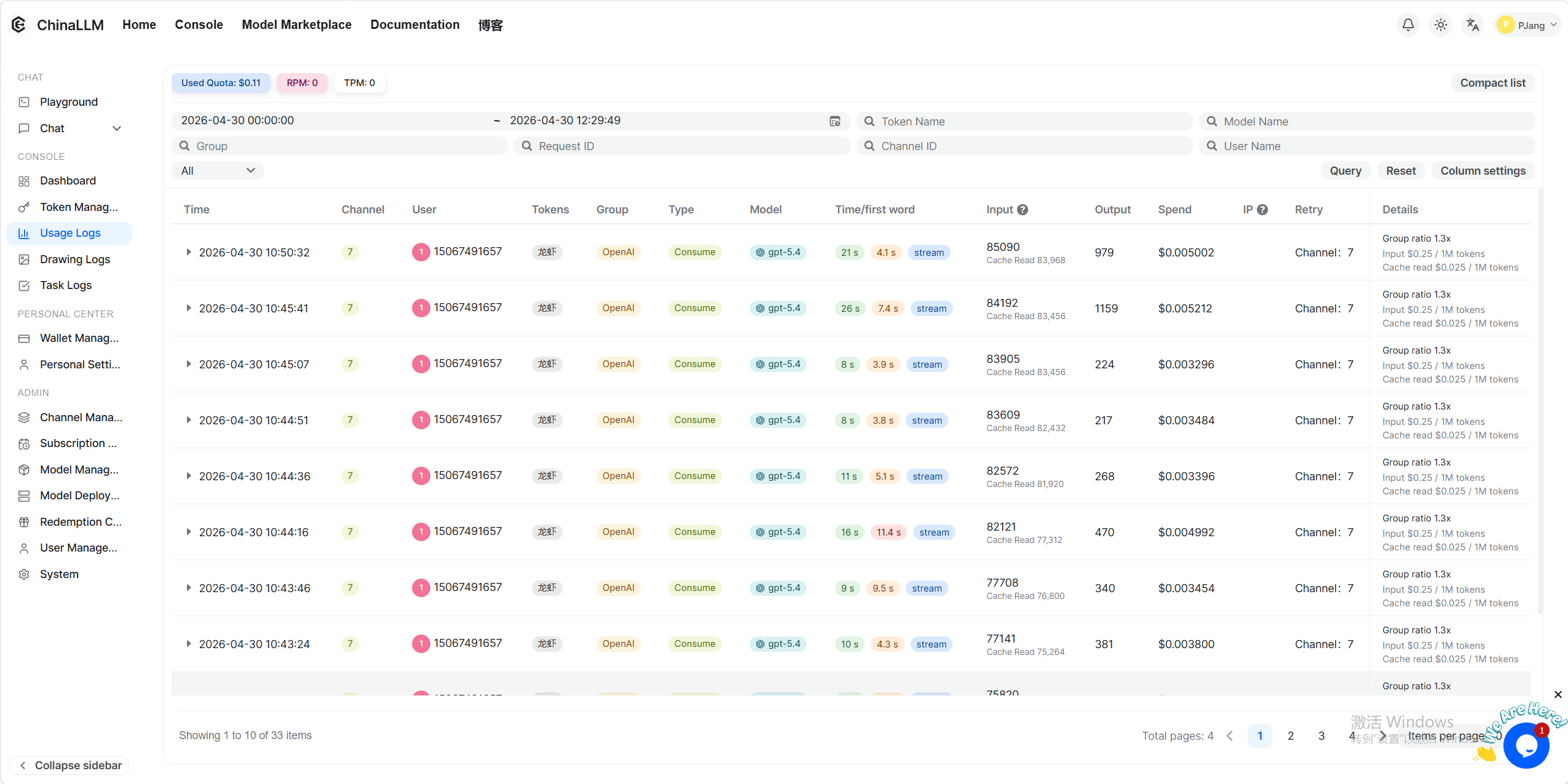The width and height of the screenshot is (1568, 784).
Task: Toggle the light/dark theme sun icon
Action: [1441, 25]
